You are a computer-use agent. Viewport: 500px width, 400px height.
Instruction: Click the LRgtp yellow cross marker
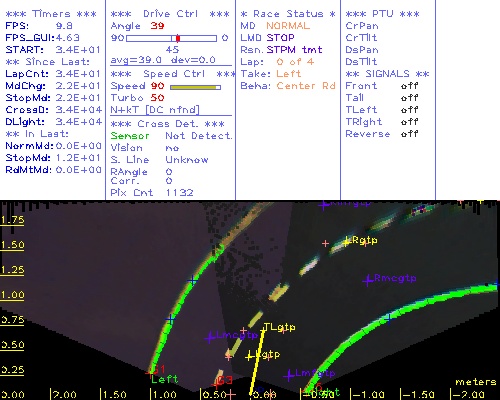[347, 241]
